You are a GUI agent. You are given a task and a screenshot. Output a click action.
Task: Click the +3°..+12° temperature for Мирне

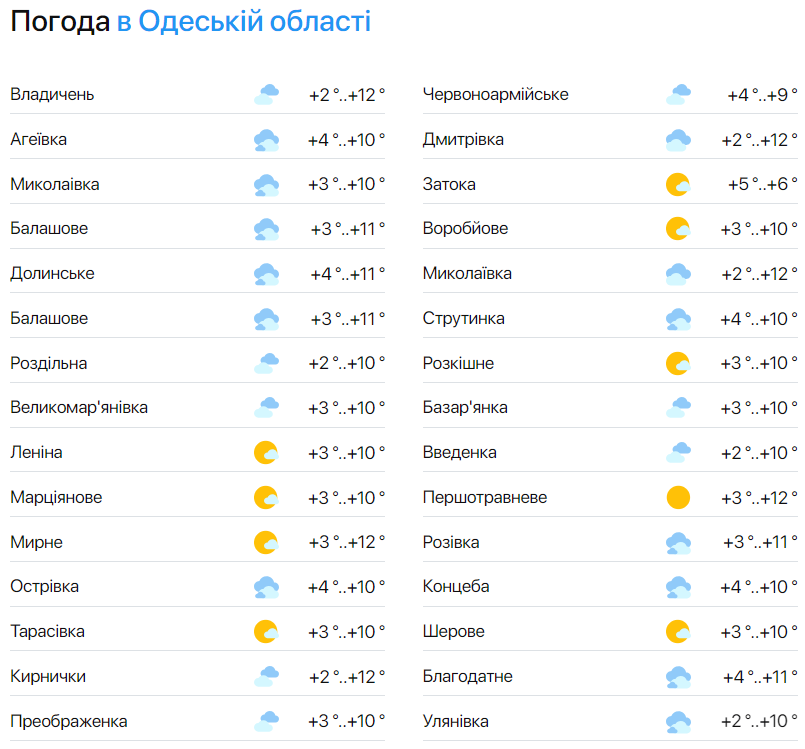346,542
